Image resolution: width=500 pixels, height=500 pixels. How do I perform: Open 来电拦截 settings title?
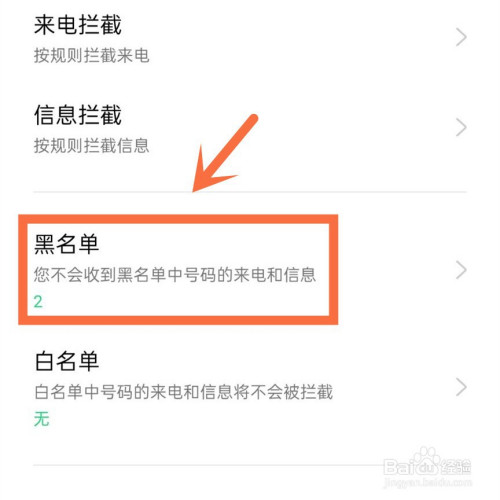coord(78,25)
